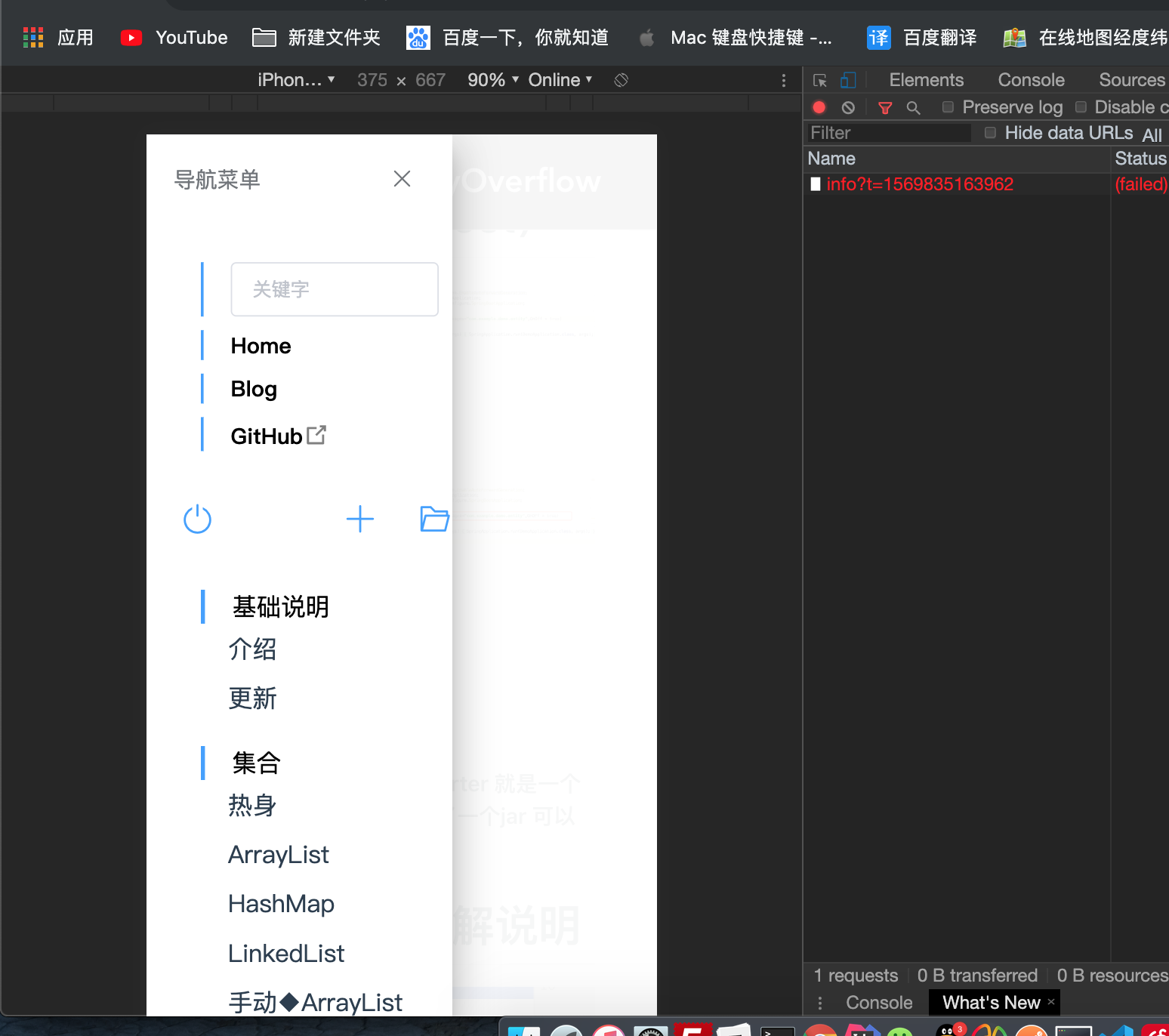Open the Online throttling dropdown
This screenshot has height=1036, width=1169.
click(560, 79)
